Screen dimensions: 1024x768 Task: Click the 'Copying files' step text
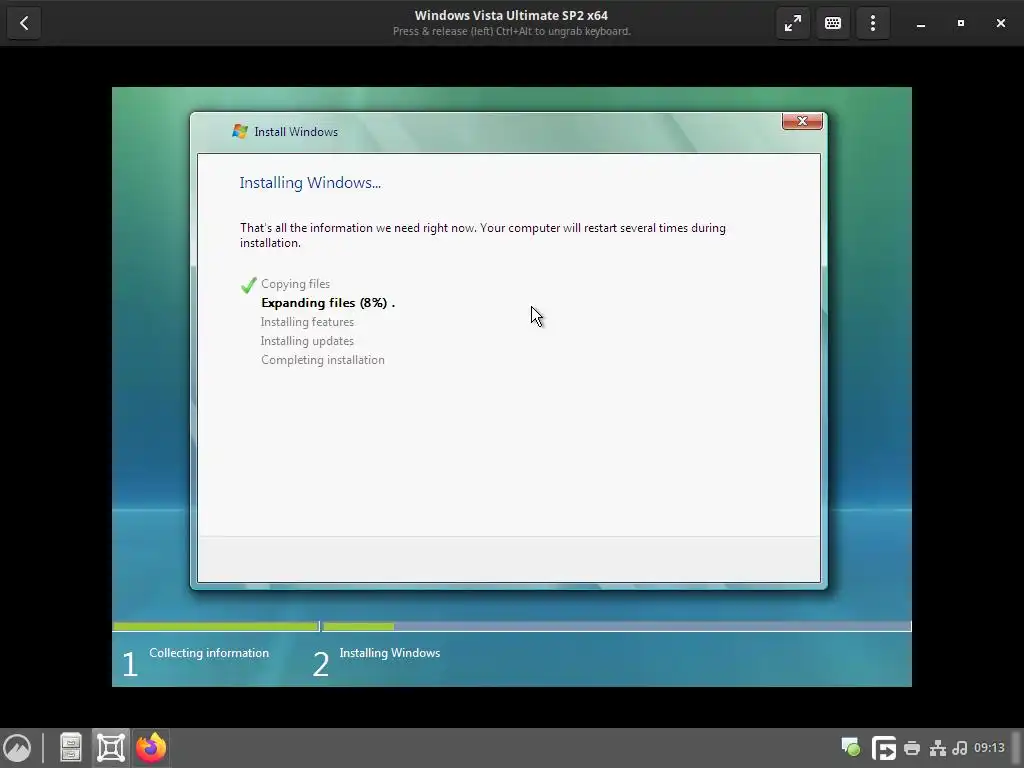pyautogui.click(x=295, y=284)
